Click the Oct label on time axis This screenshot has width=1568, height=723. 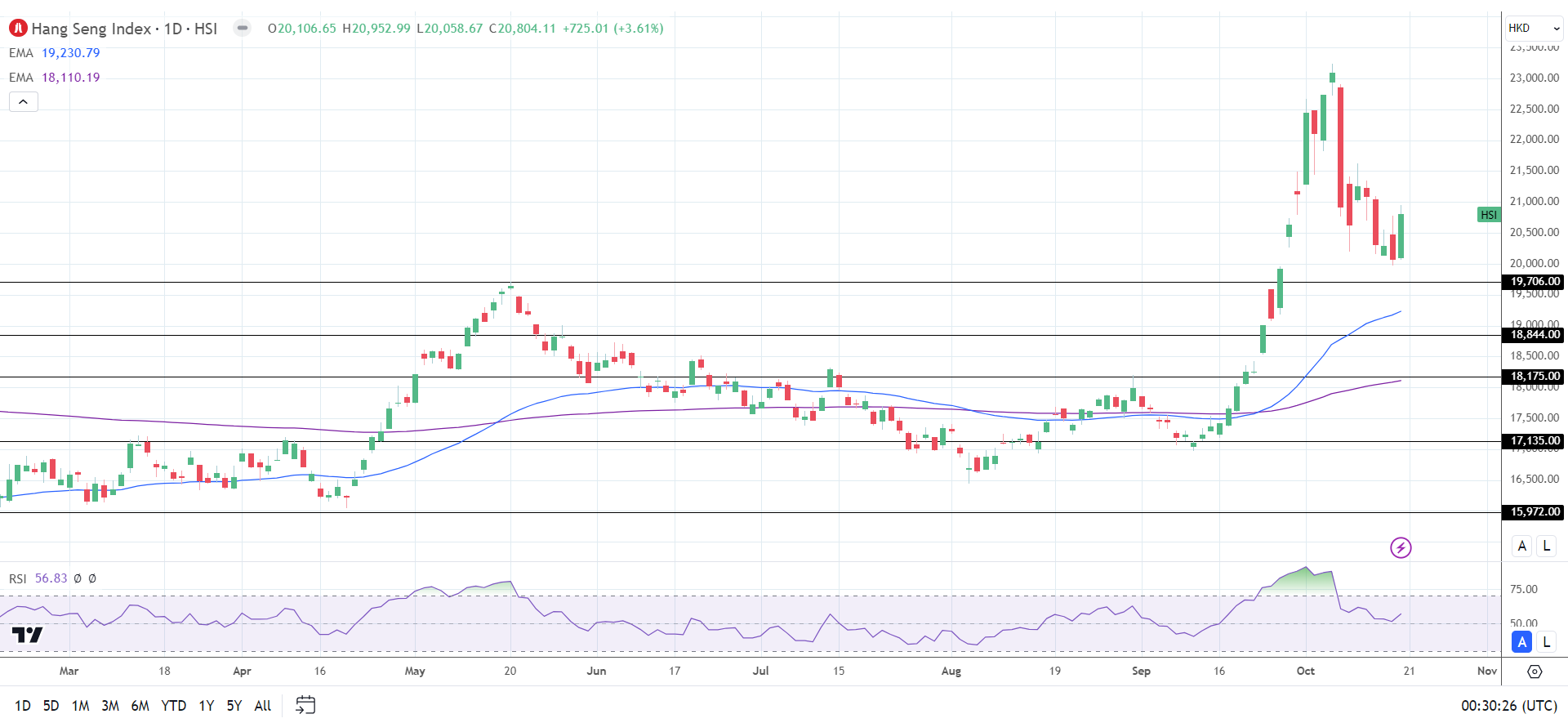(x=1306, y=671)
